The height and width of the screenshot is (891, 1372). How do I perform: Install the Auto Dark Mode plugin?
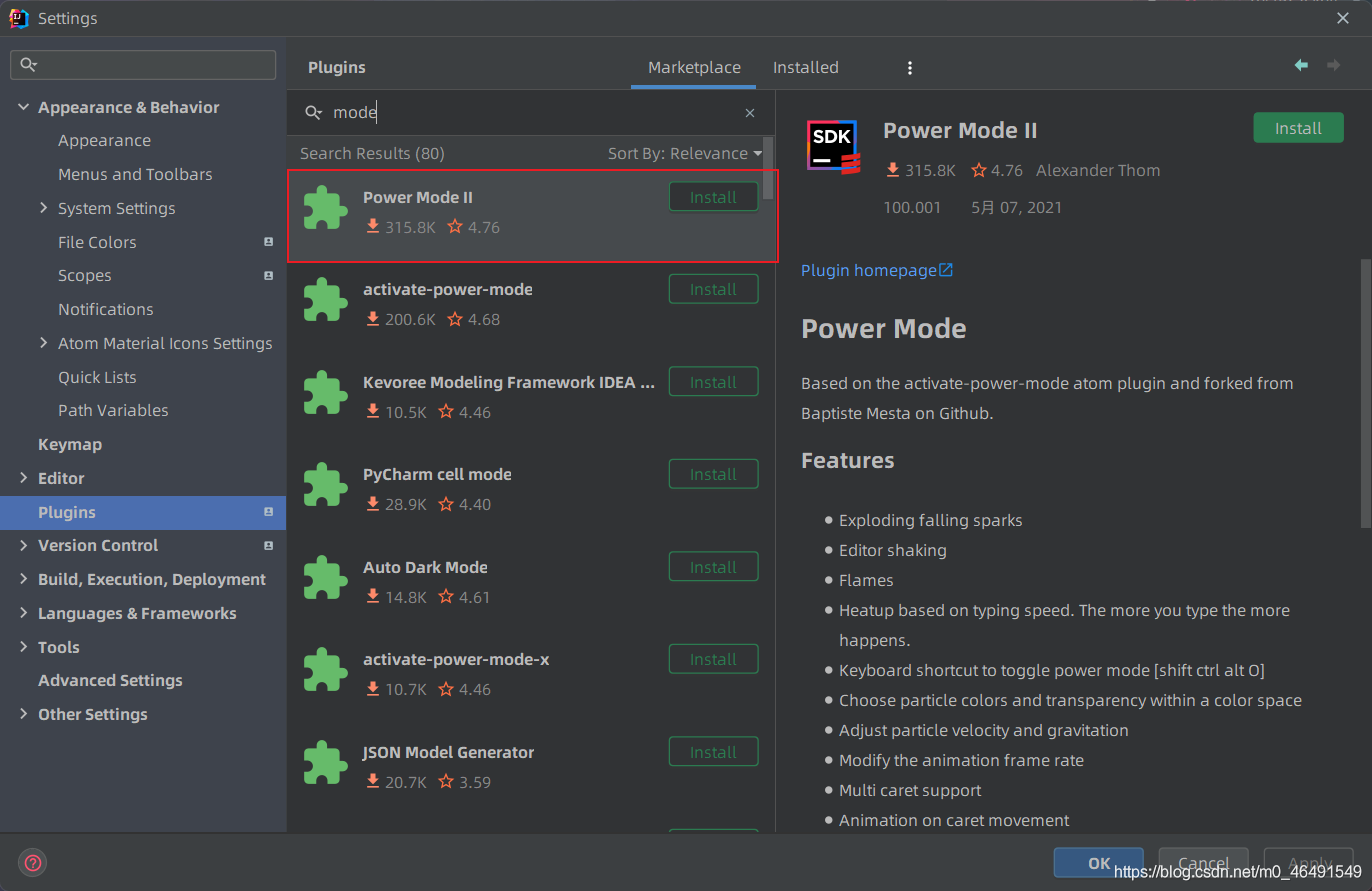[713, 567]
